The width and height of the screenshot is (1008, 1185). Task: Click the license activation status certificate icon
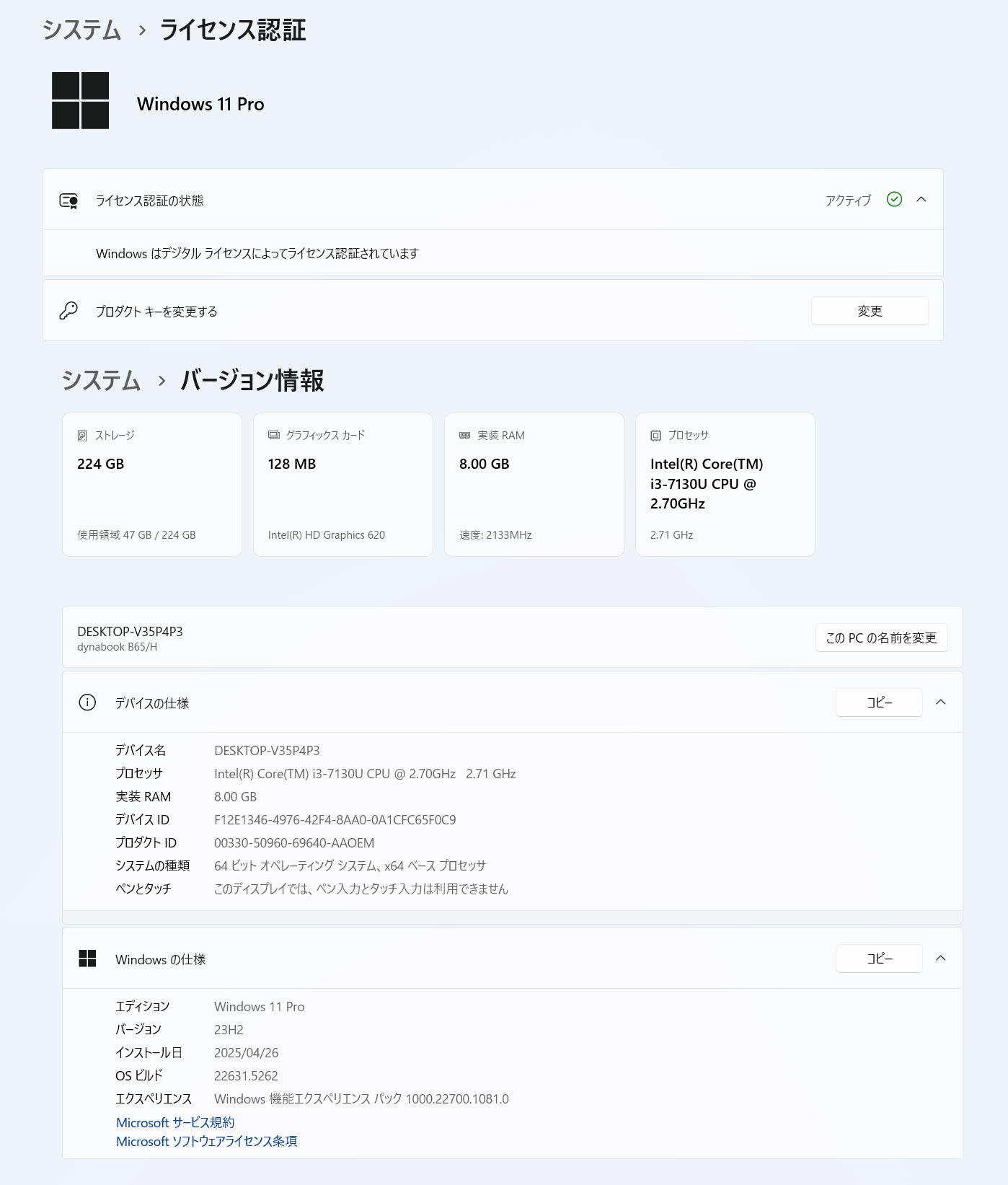click(x=68, y=201)
